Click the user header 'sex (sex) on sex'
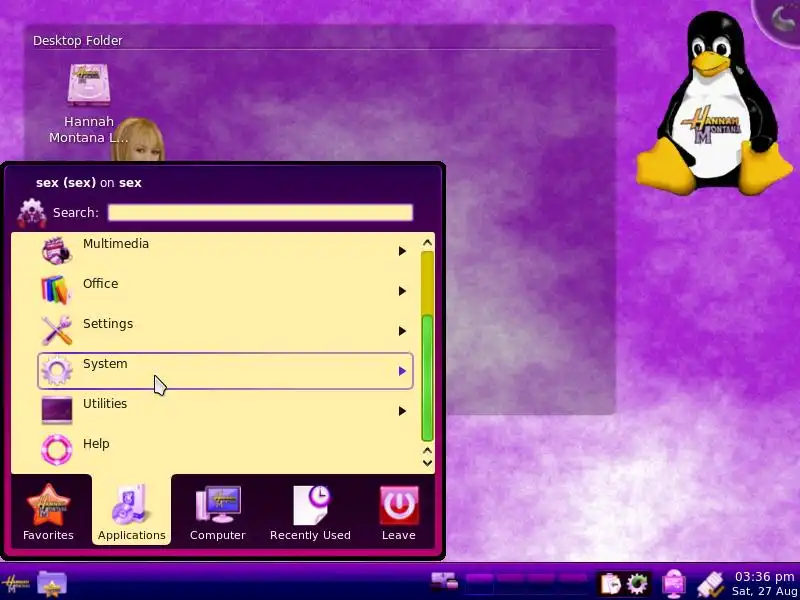Viewport: 800px width, 600px height. pos(89,183)
